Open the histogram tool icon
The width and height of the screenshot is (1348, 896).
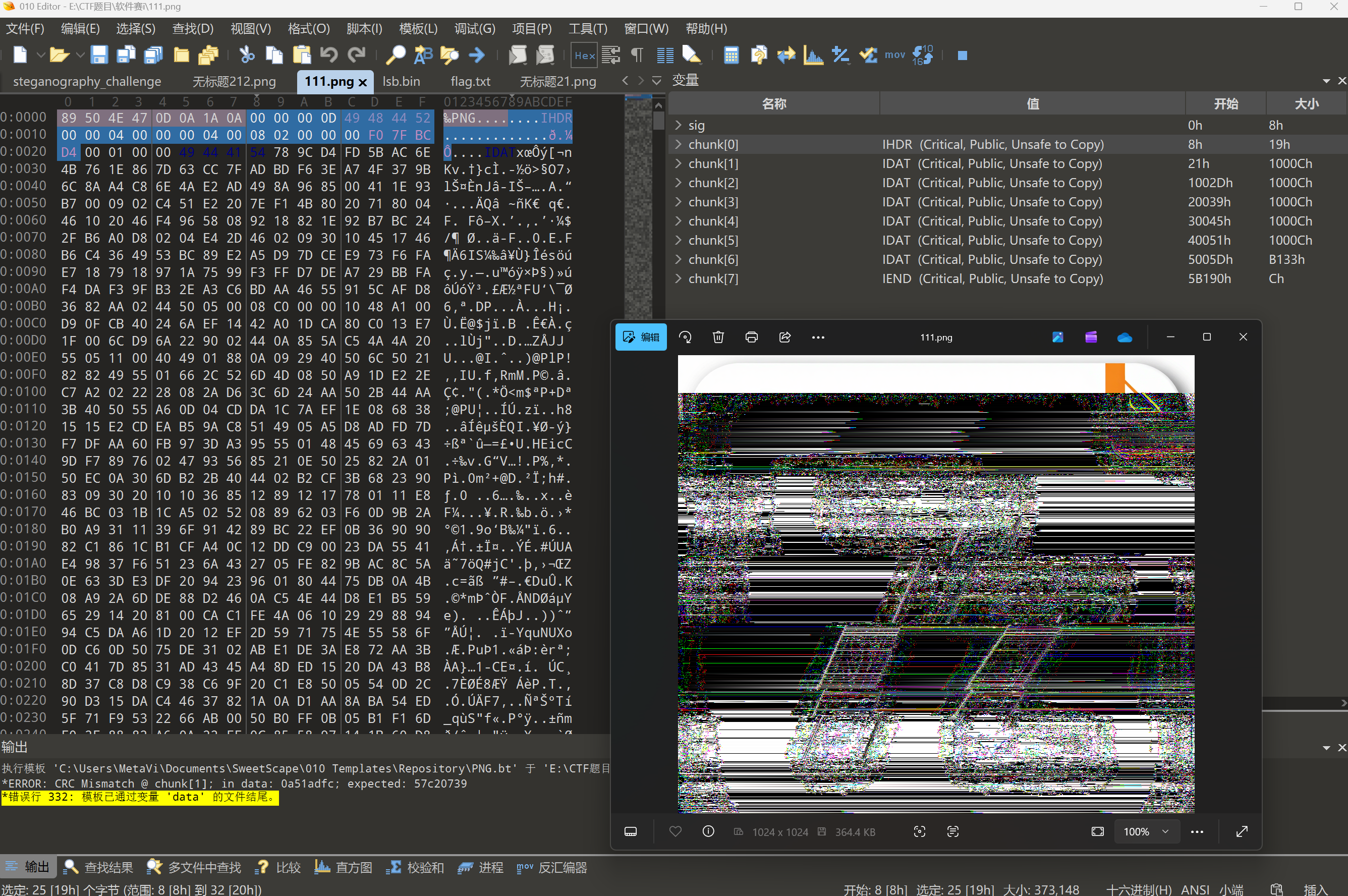point(813,55)
